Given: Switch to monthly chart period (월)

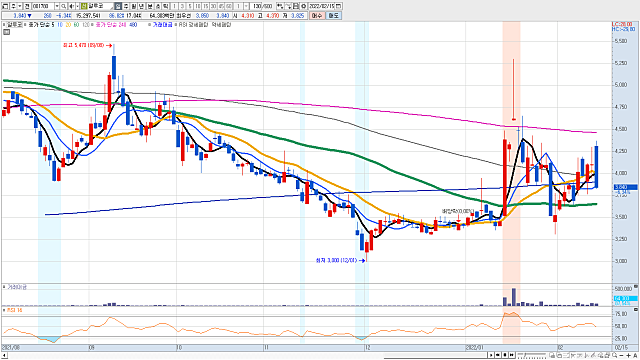Looking at the screenshot, I should (134, 6).
